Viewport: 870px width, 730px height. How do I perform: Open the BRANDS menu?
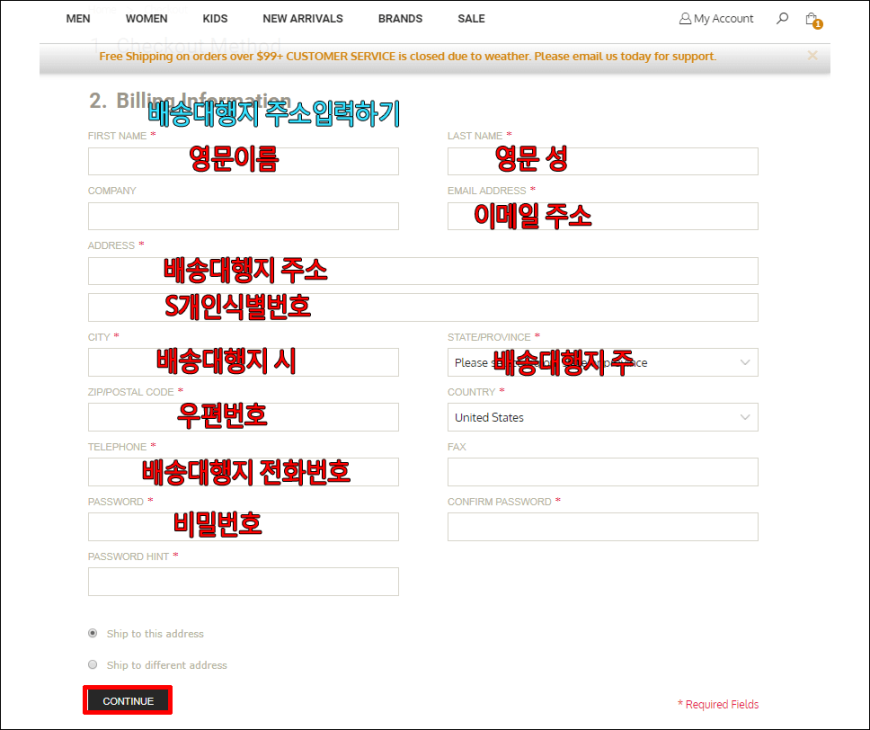(400, 19)
